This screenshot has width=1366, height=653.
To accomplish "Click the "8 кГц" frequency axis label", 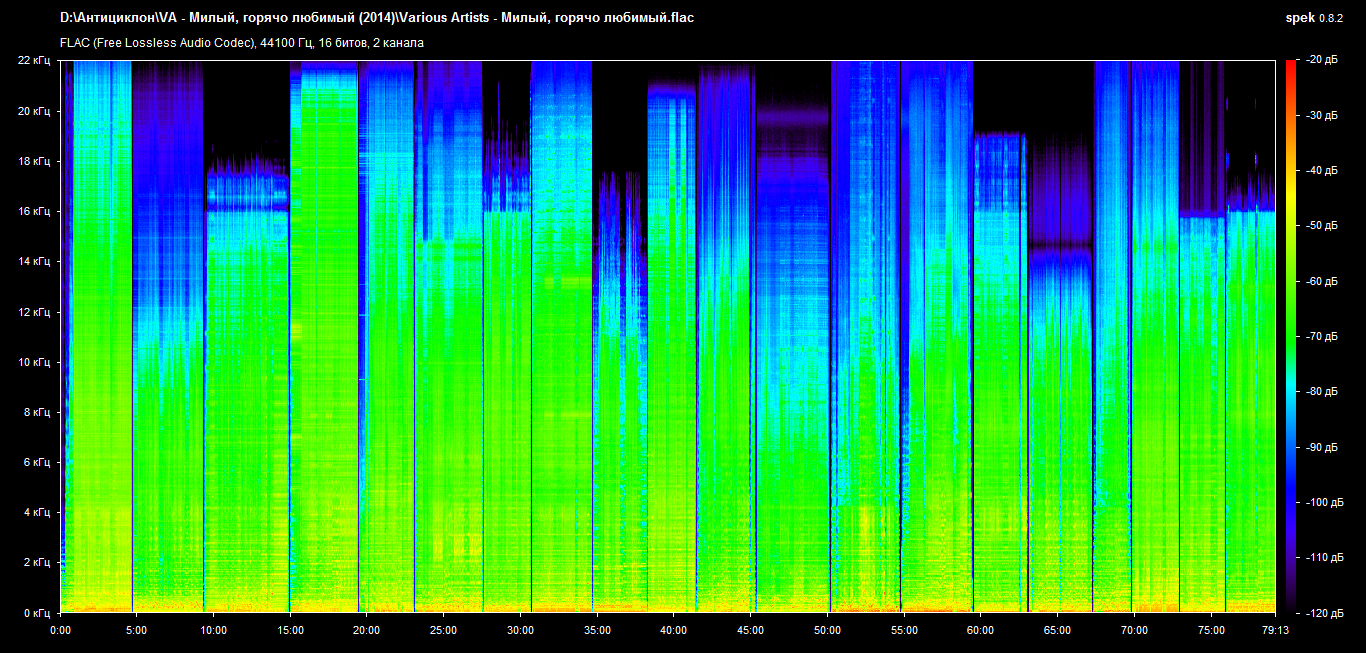I will (37, 411).
